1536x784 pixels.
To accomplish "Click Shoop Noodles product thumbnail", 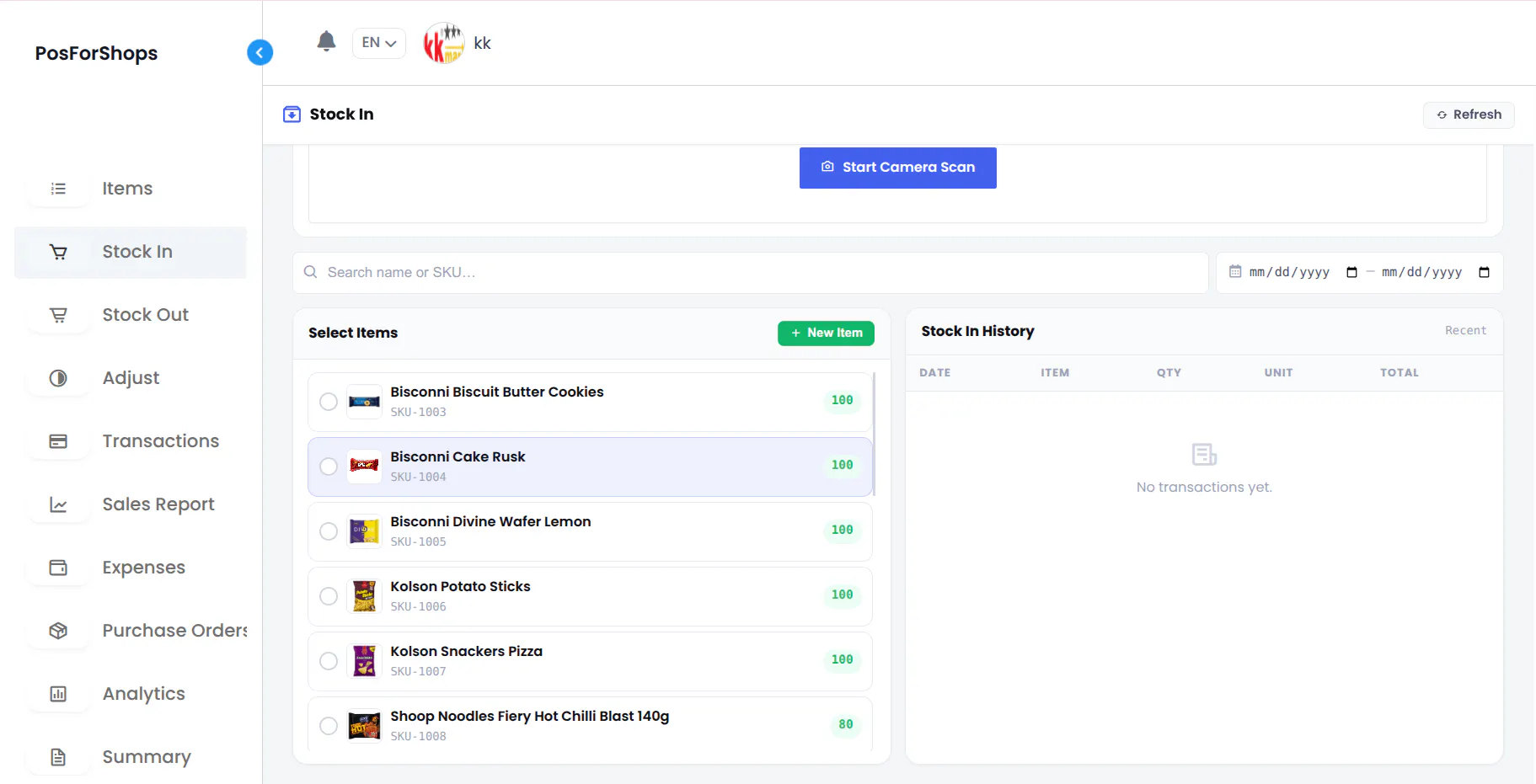I will pos(365,726).
